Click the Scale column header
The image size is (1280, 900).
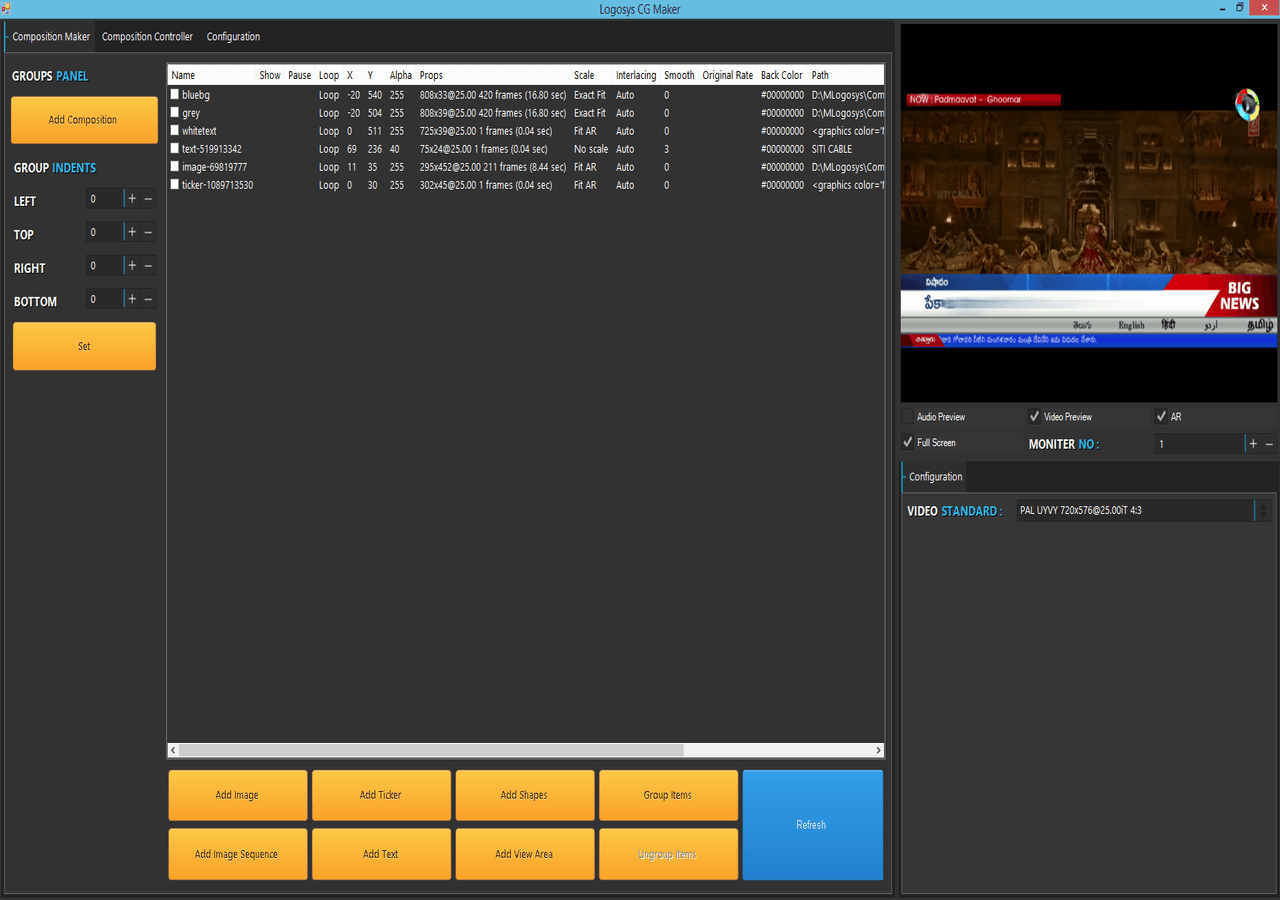coord(584,75)
